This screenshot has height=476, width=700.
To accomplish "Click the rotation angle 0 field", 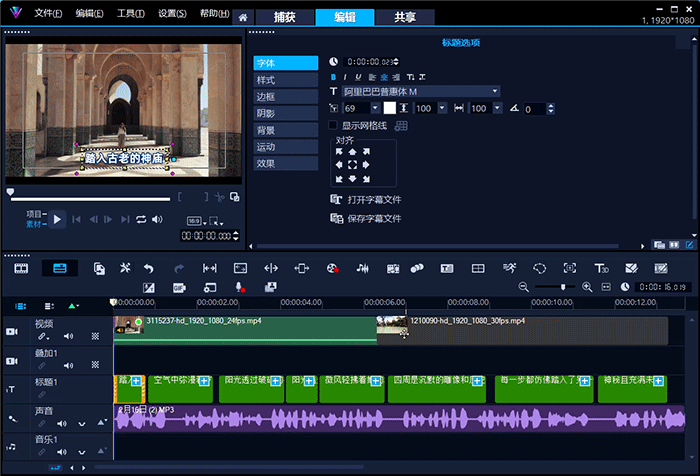I will (535, 109).
